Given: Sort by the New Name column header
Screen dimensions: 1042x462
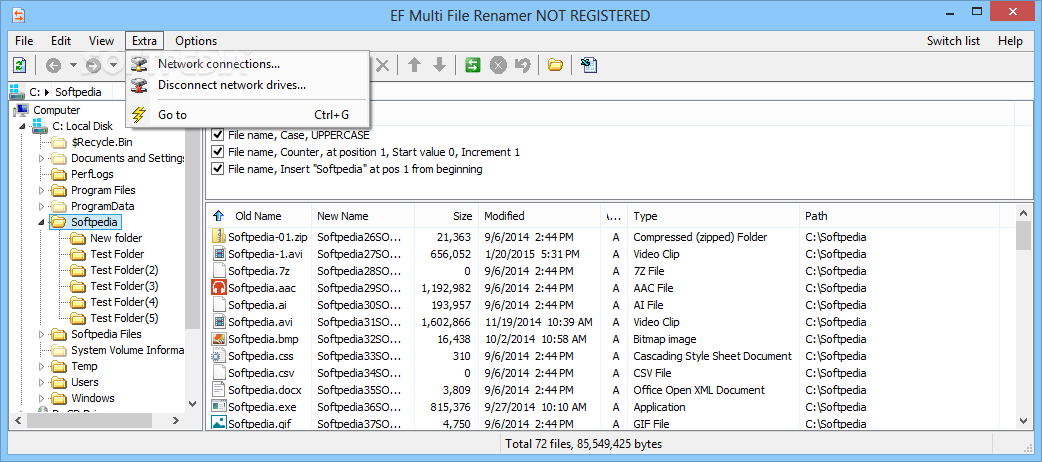Looking at the screenshot, I should pos(363,216).
